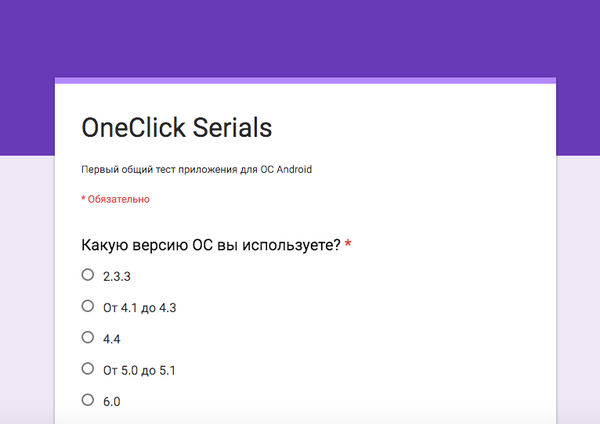Pick the 4.4 radio button
The height and width of the screenshot is (424, 600).
[x=88, y=338]
